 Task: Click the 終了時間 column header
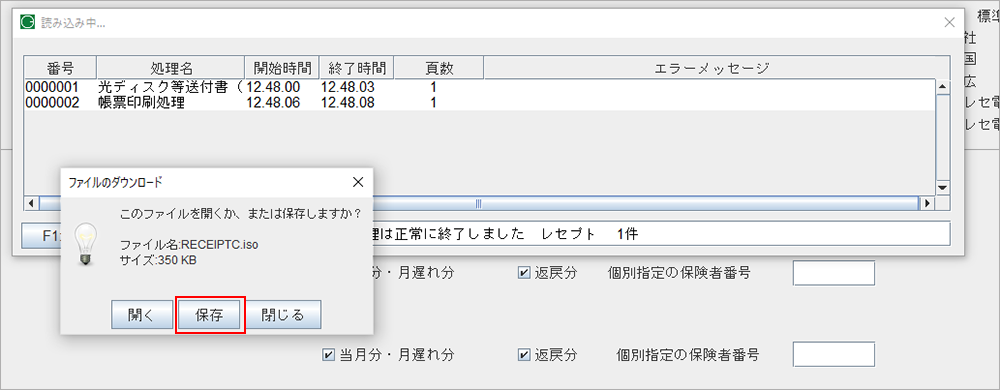[356, 68]
